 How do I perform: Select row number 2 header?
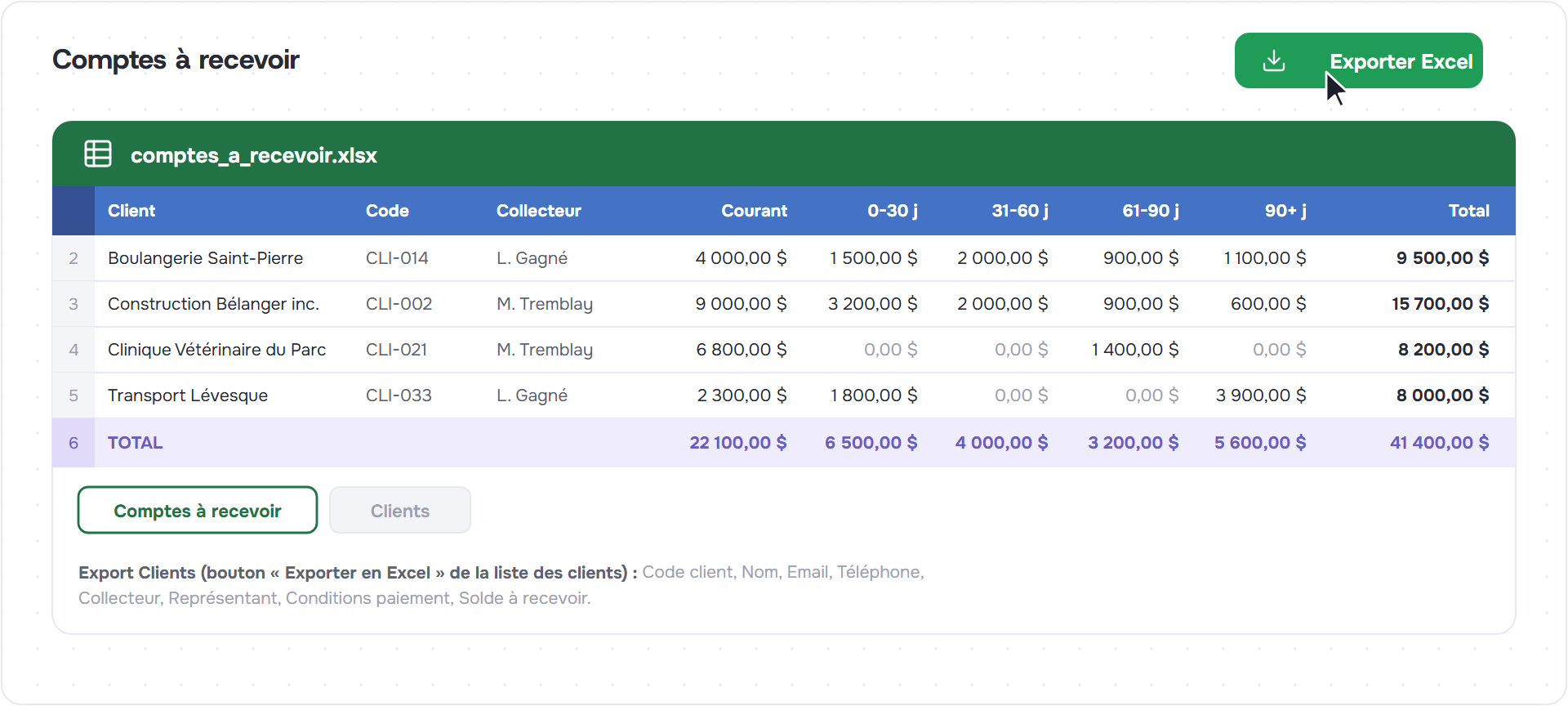pyautogui.click(x=73, y=258)
